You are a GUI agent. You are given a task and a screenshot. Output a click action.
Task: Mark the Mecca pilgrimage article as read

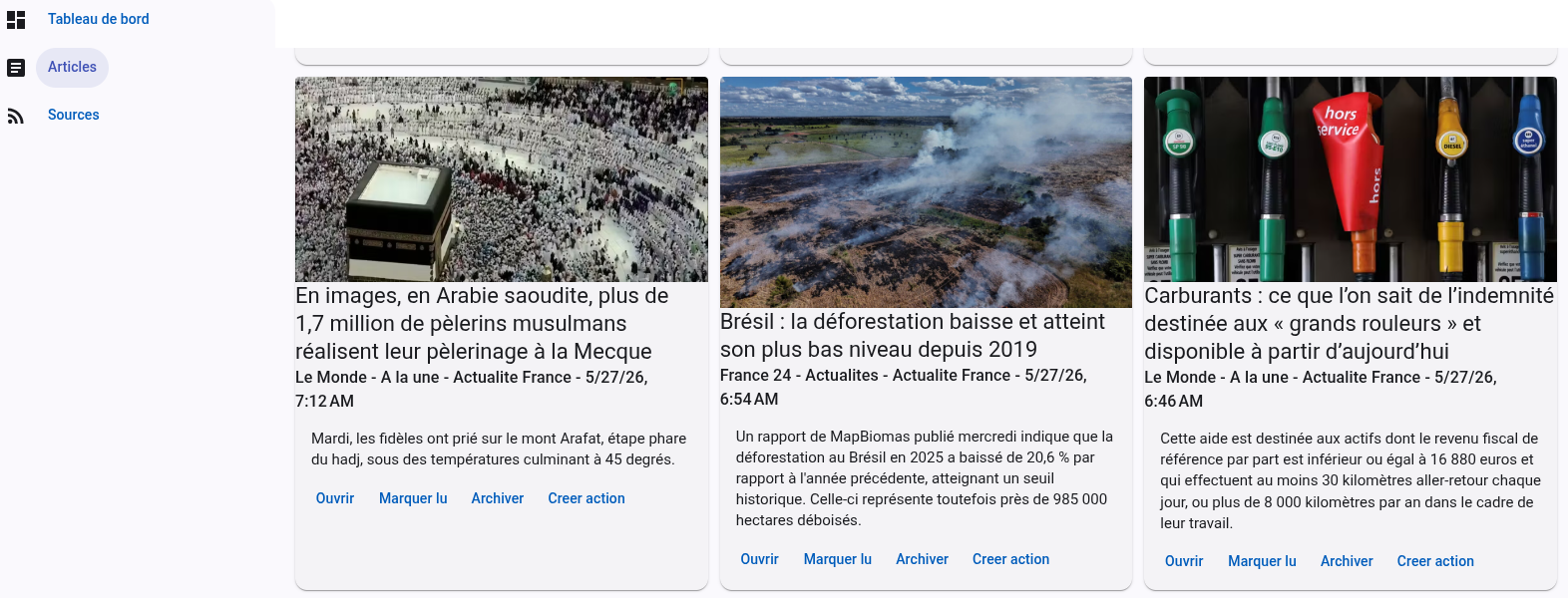click(x=413, y=498)
